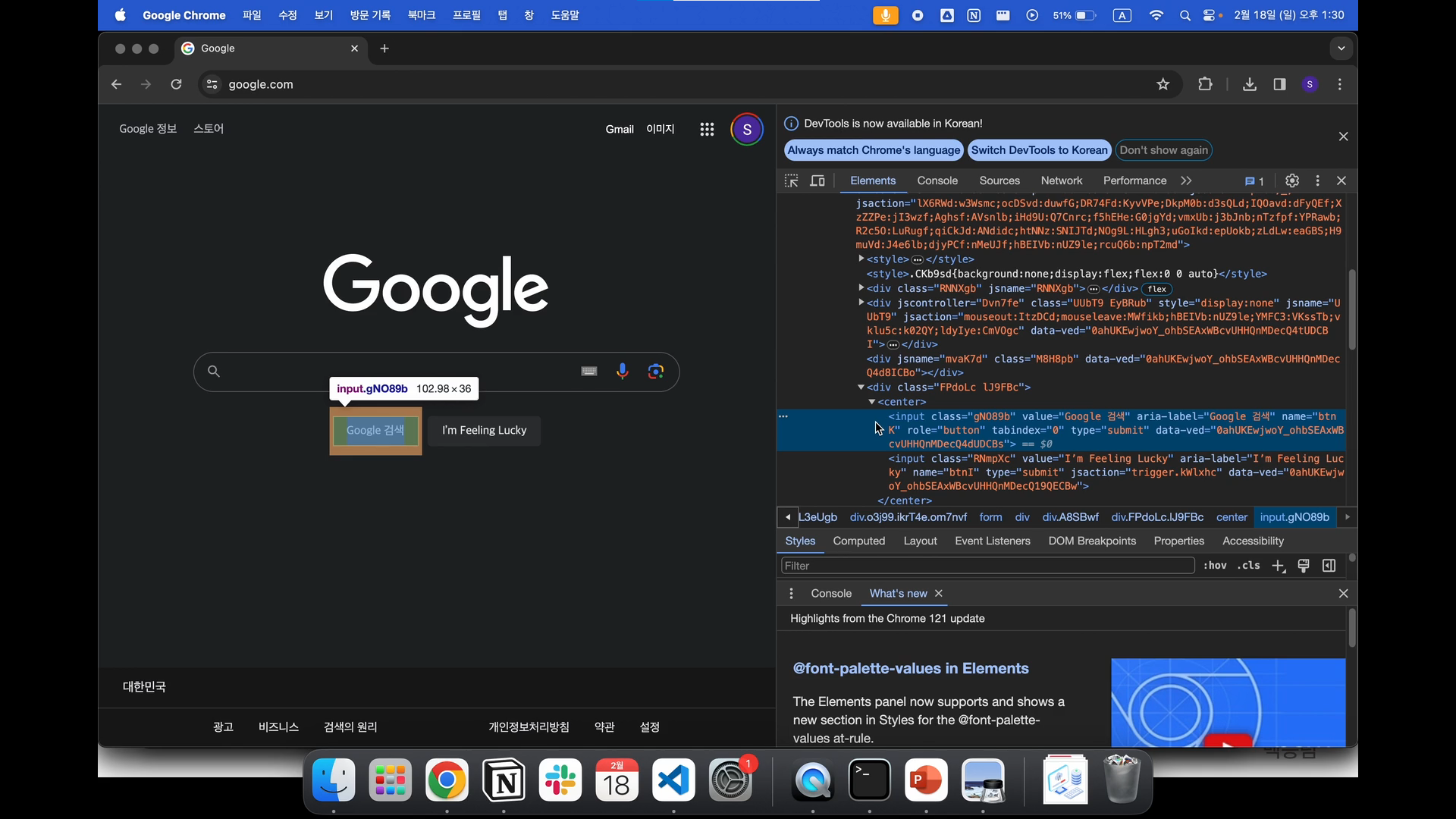Image resolution: width=1456 pixels, height=819 pixels.
Task: Expand the div class RNNXgb node
Action: [x=861, y=288]
